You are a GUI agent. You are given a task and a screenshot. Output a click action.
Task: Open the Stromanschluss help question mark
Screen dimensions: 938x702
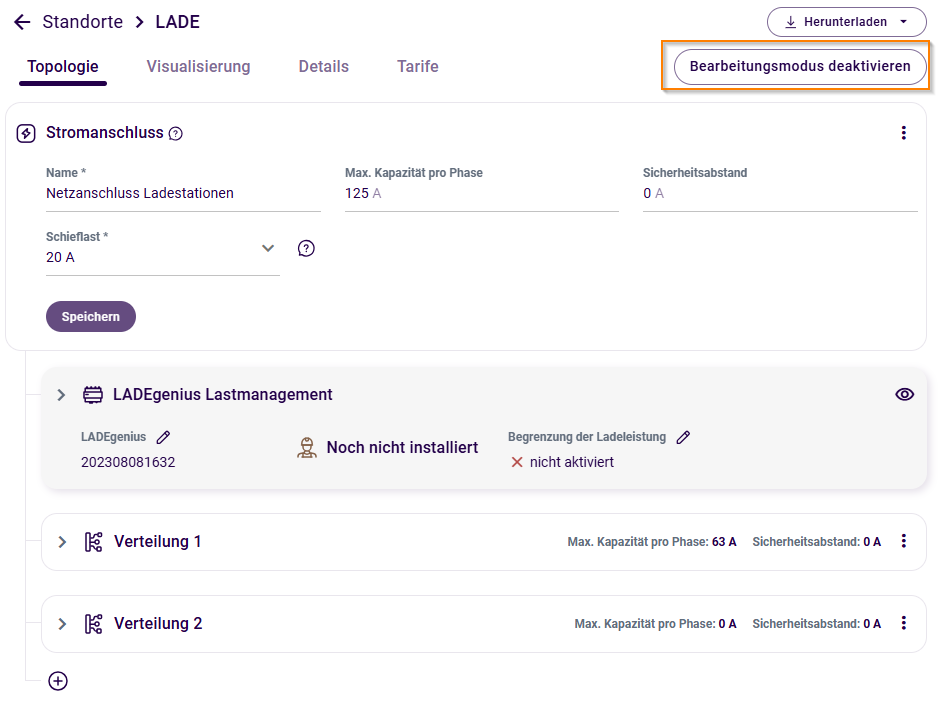[176, 133]
